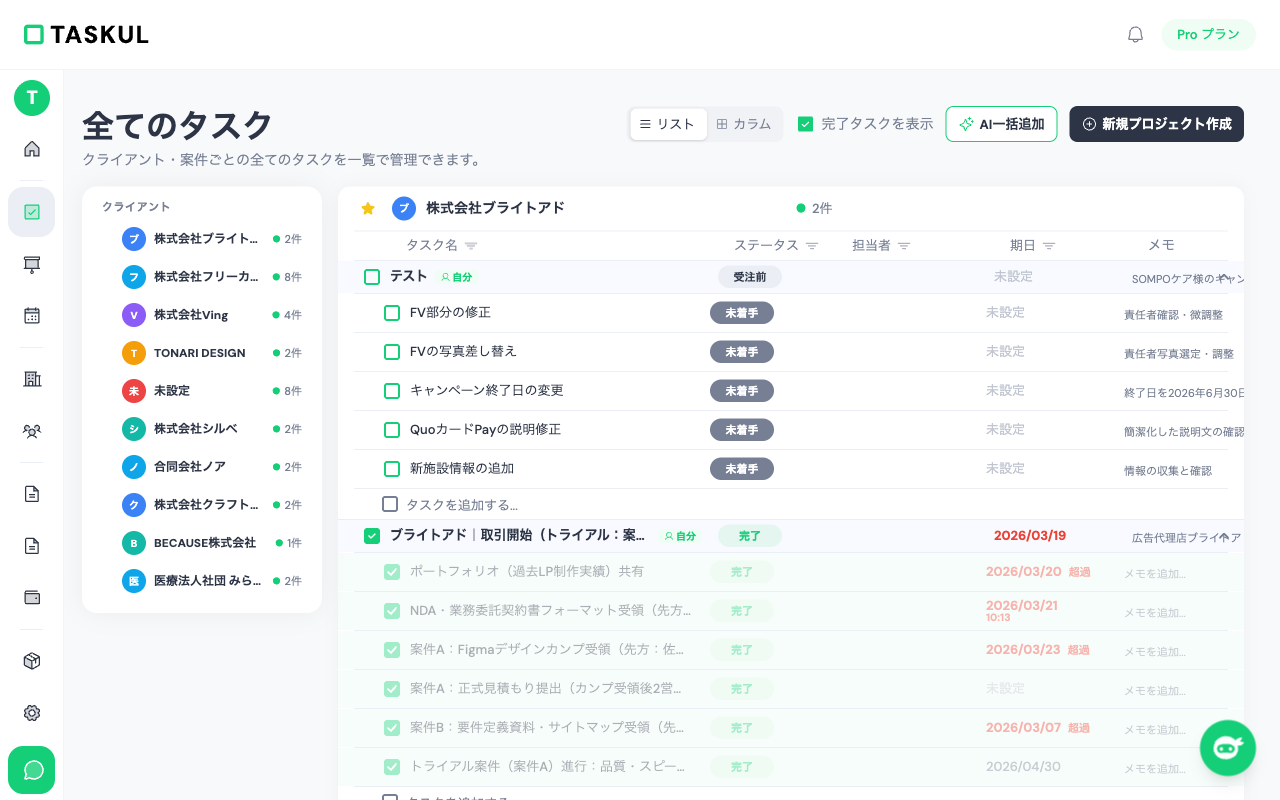The image size is (1280, 800).
Task: Check the 新施設情報の追加 task
Action: (392, 469)
